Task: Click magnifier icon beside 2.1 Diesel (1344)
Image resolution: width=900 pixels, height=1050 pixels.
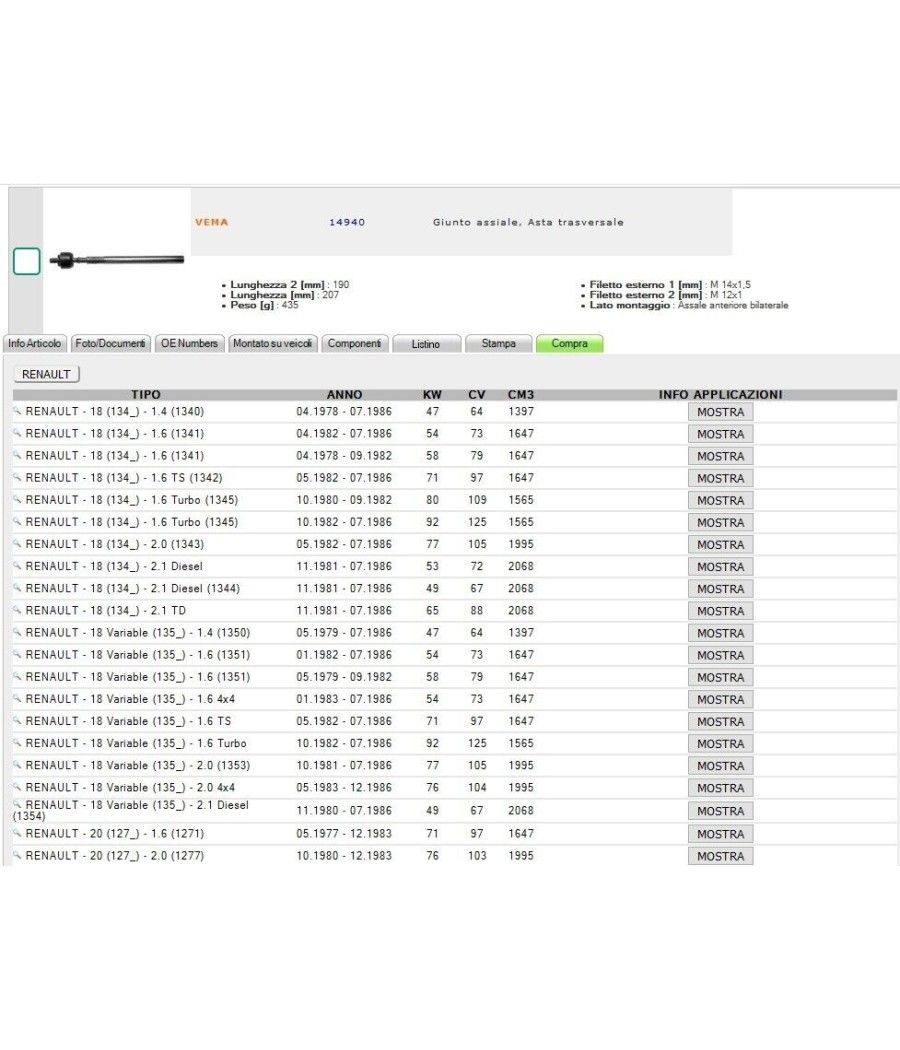Action: [17, 587]
